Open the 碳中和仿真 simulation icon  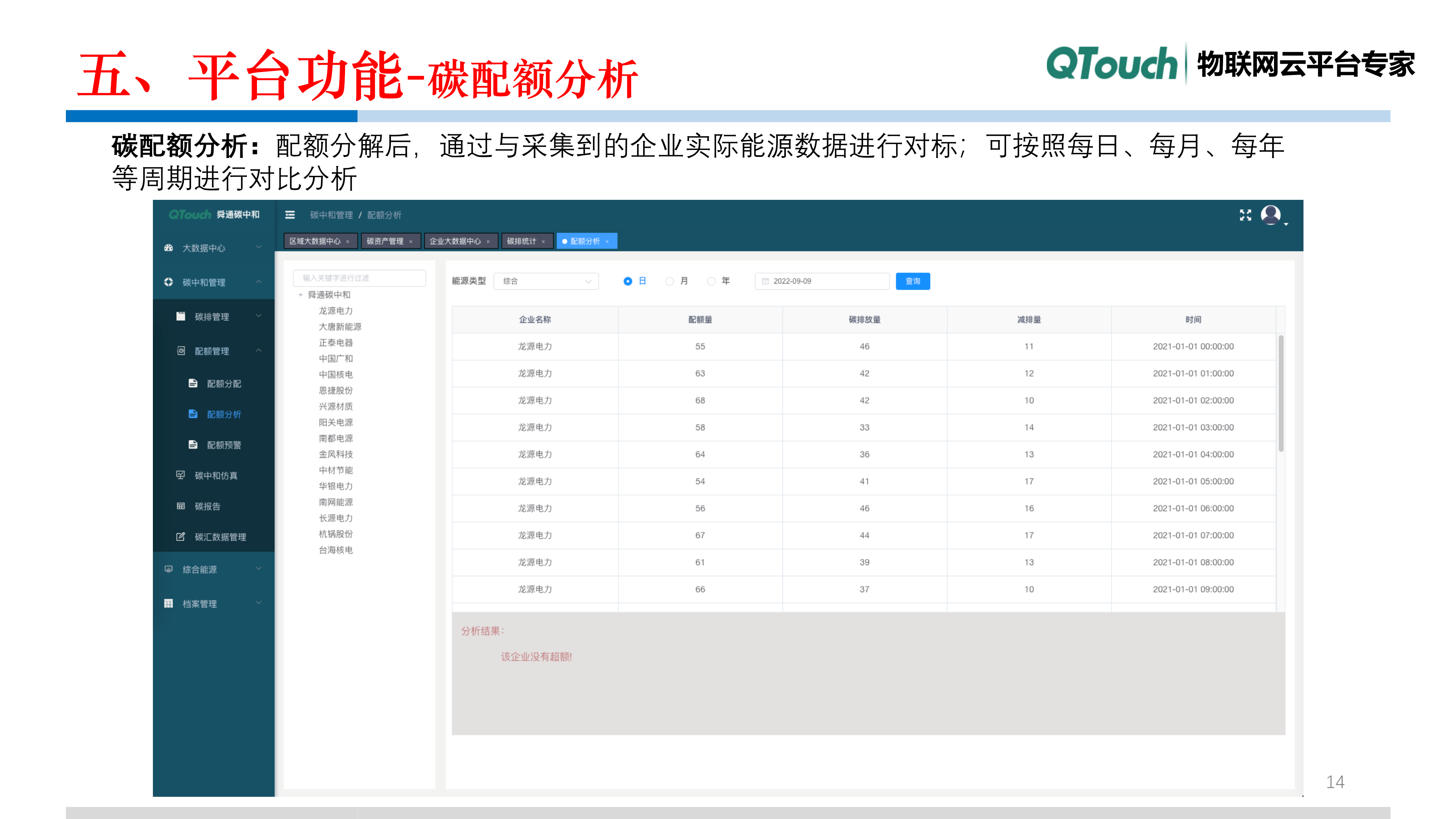coord(181,475)
